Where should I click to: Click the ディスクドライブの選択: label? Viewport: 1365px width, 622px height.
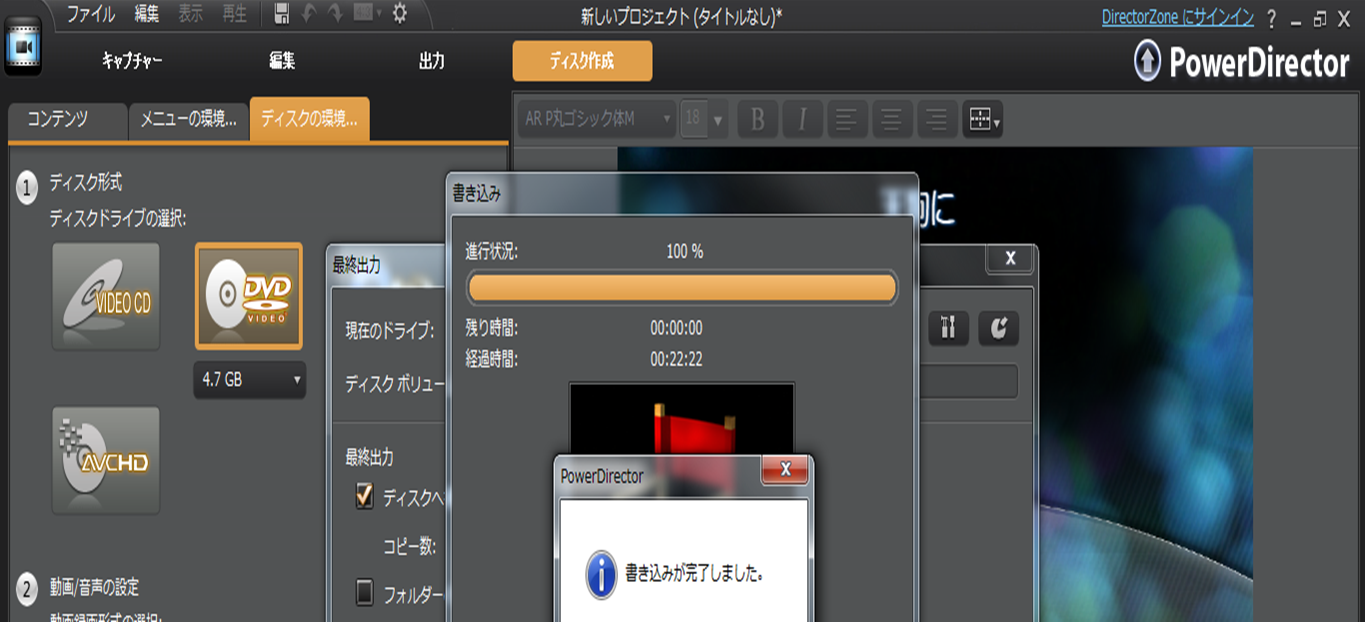pyautogui.click(x=119, y=219)
